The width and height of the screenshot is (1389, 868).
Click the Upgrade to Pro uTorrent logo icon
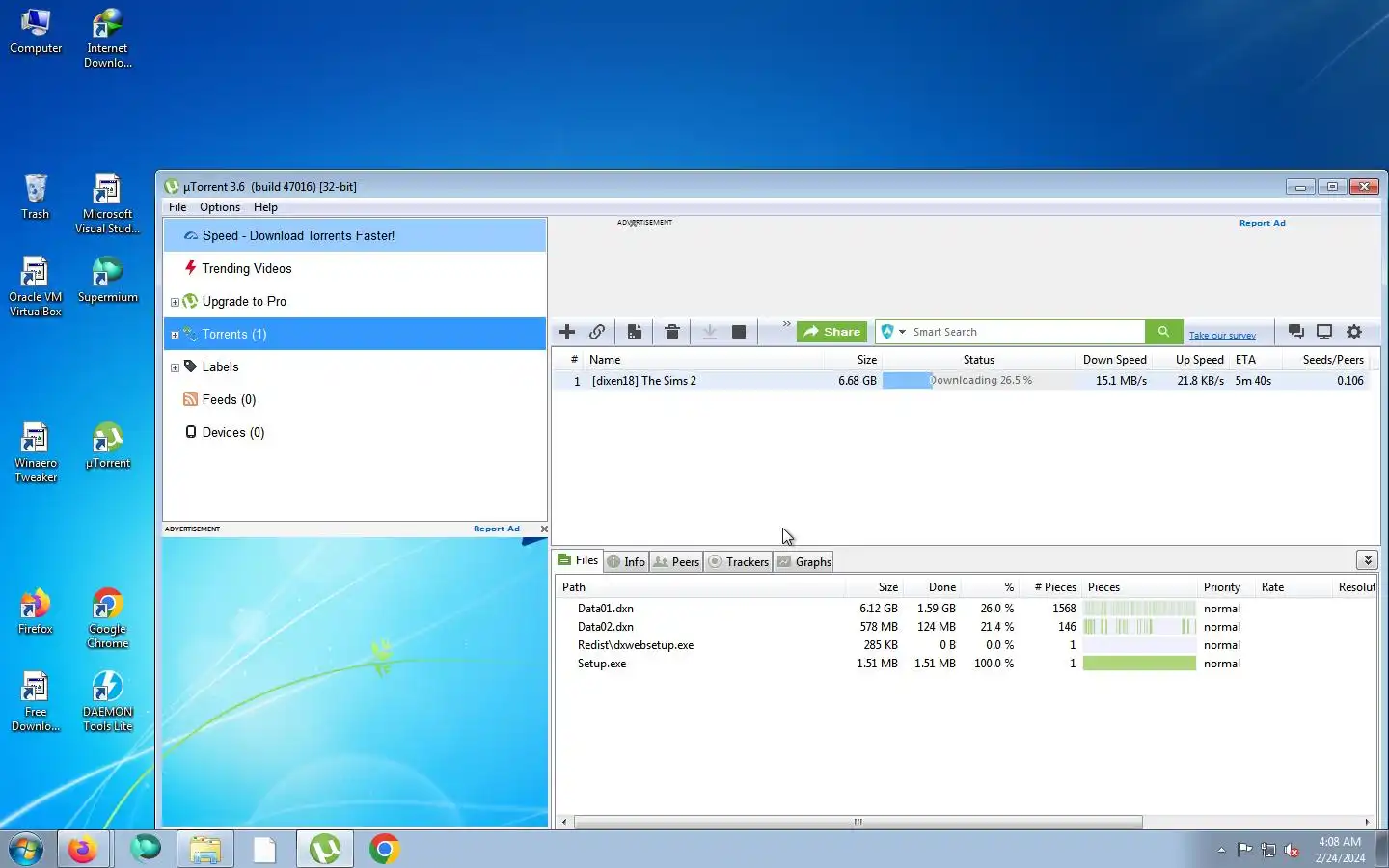[x=190, y=301]
